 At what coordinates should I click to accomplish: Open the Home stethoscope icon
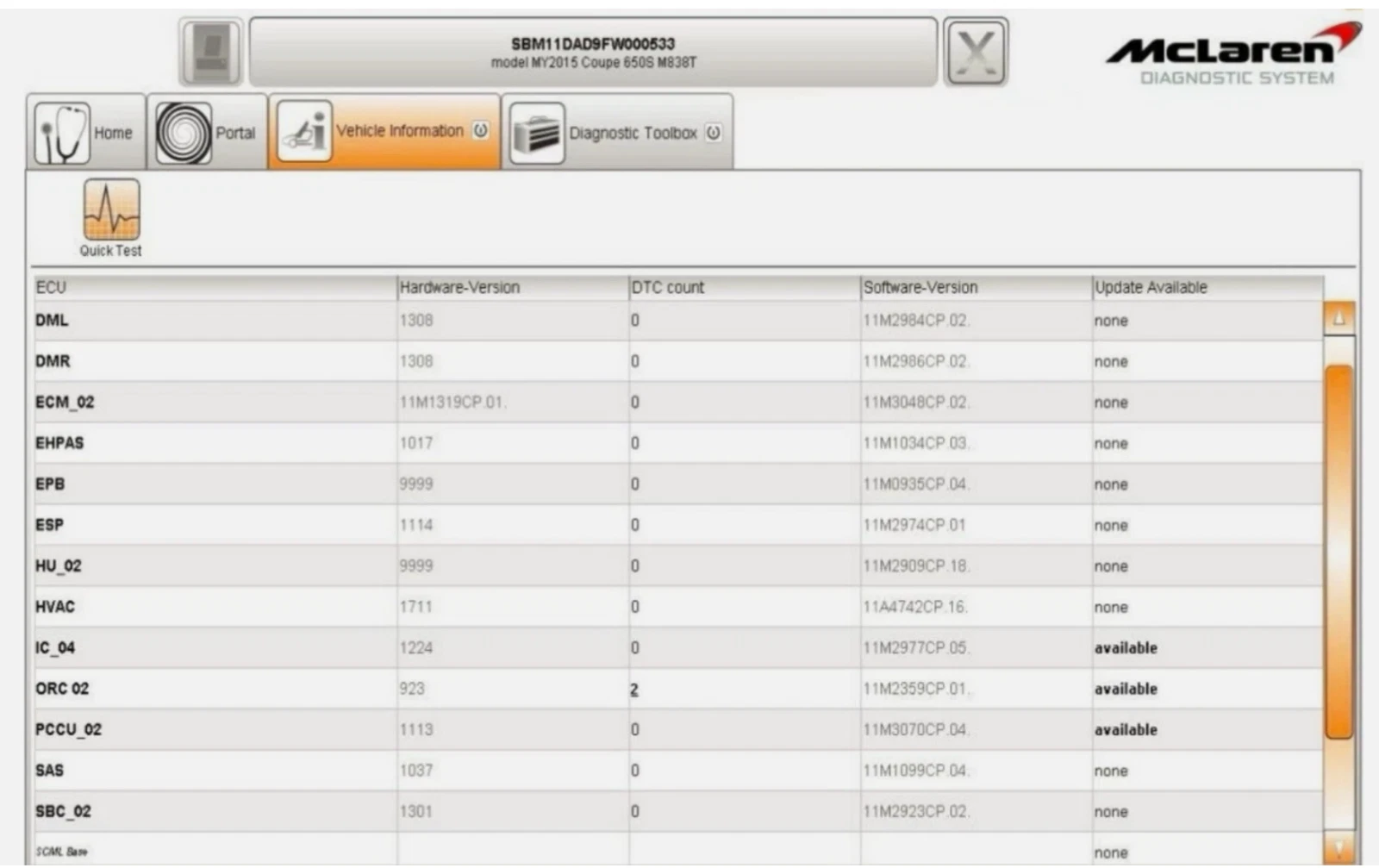pyautogui.click(x=61, y=134)
